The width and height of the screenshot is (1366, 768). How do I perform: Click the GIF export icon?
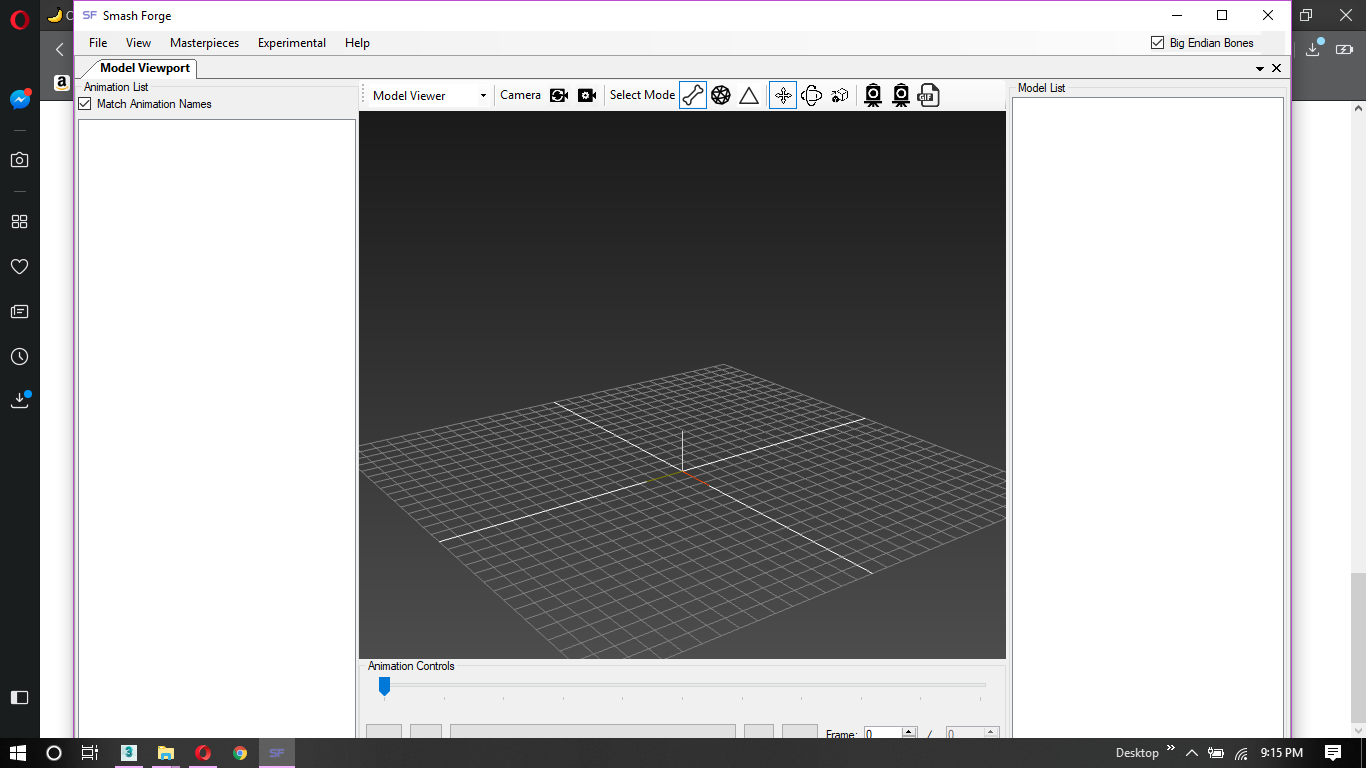(928, 94)
